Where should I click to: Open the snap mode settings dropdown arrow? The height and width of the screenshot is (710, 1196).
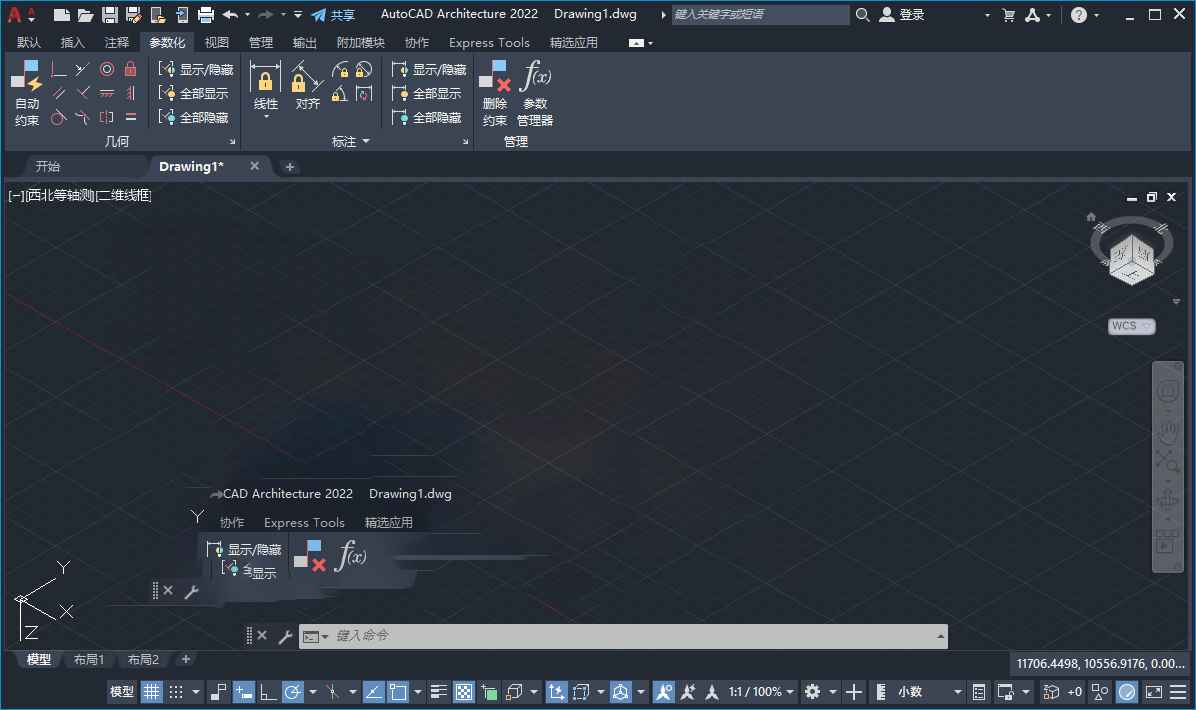(x=196, y=692)
